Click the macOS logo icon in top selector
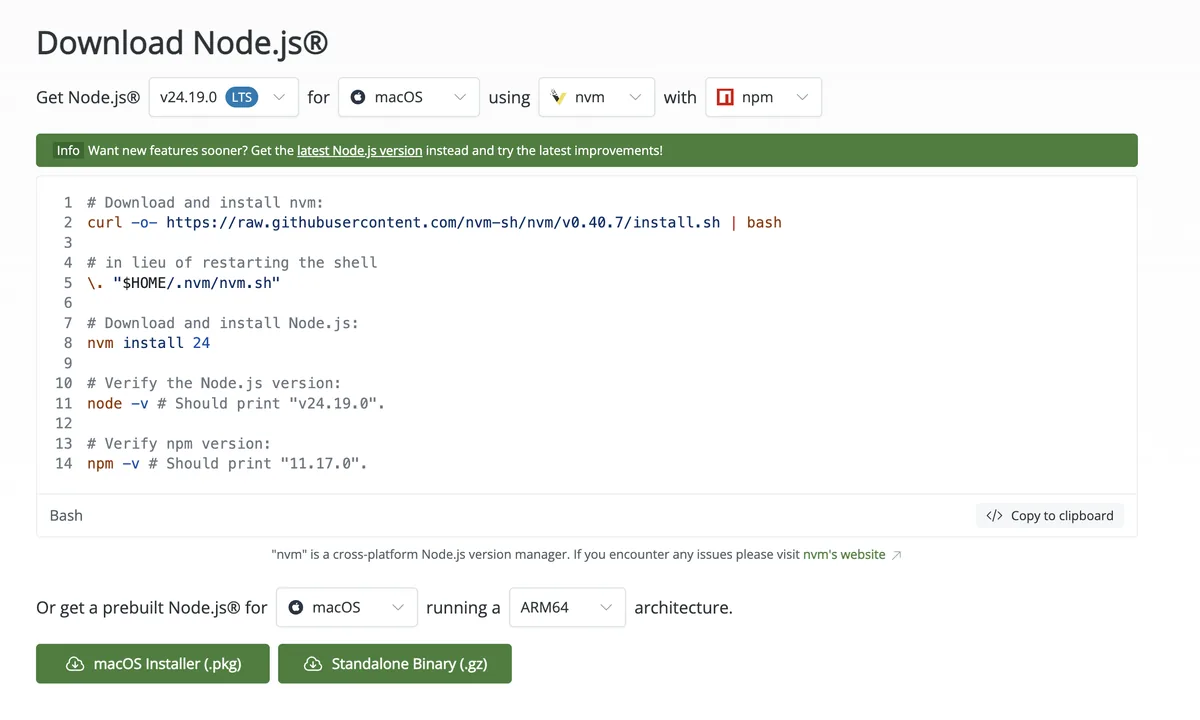The height and width of the screenshot is (720, 1200). pyautogui.click(x=357, y=97)
